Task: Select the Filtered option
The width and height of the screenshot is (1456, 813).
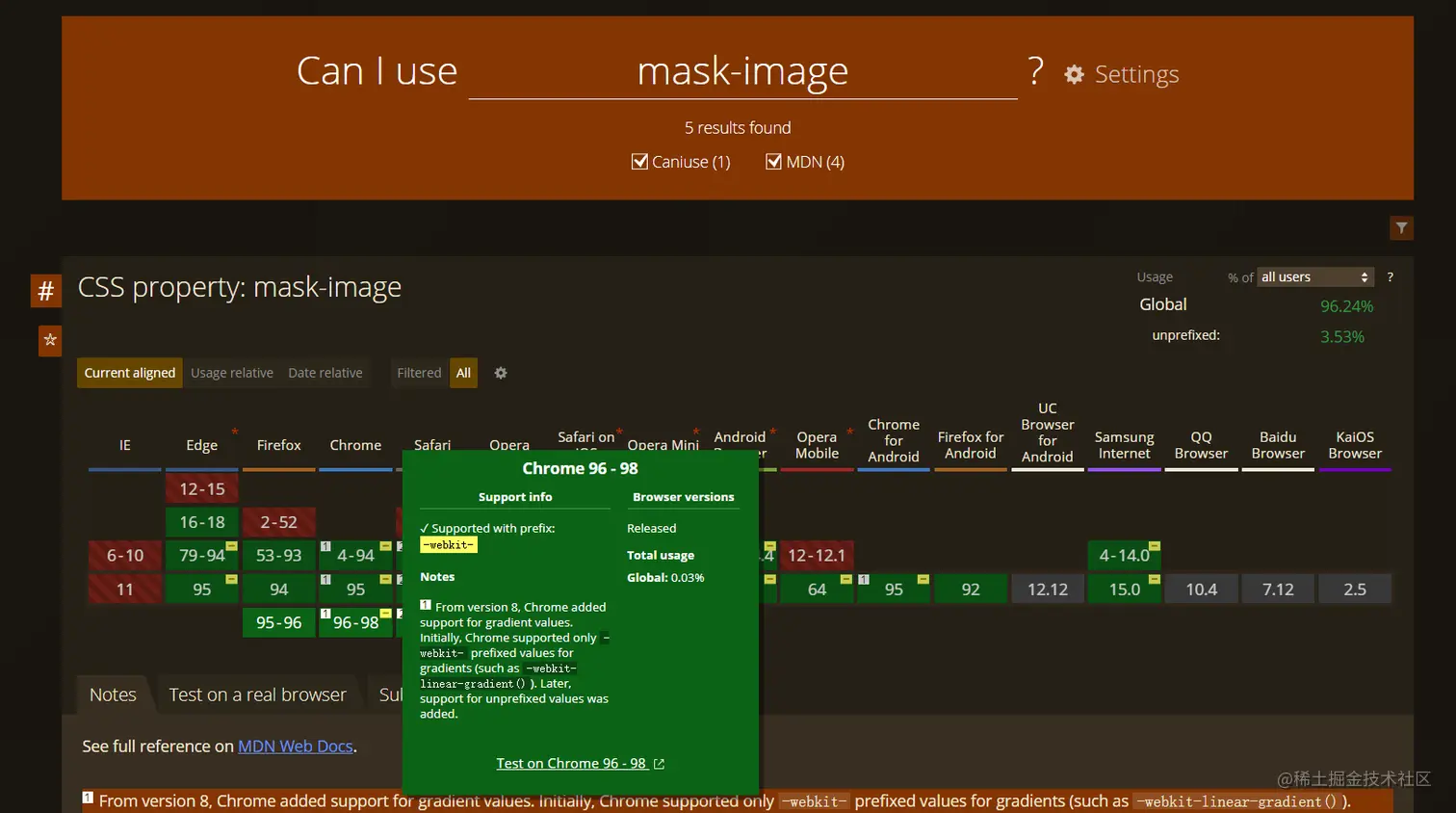Action: click(x=419, y=373)
